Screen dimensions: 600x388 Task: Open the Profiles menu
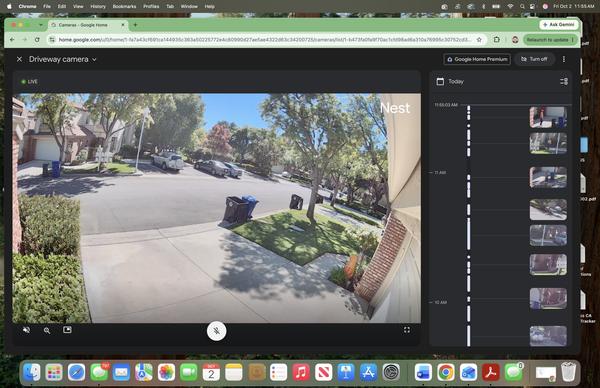click(x=151, y=7)
